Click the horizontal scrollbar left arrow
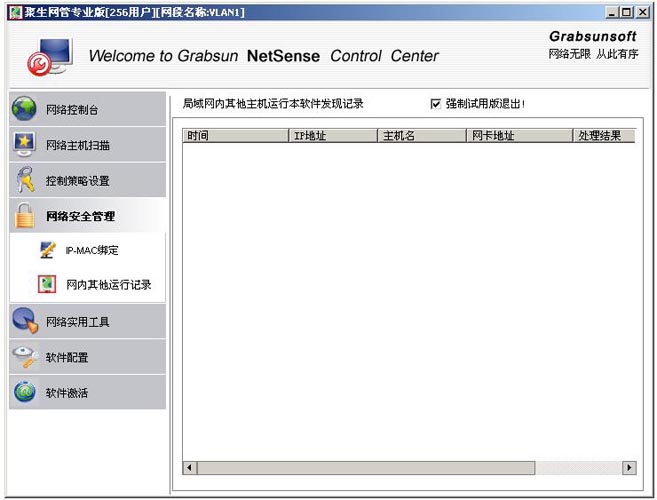 190,467
